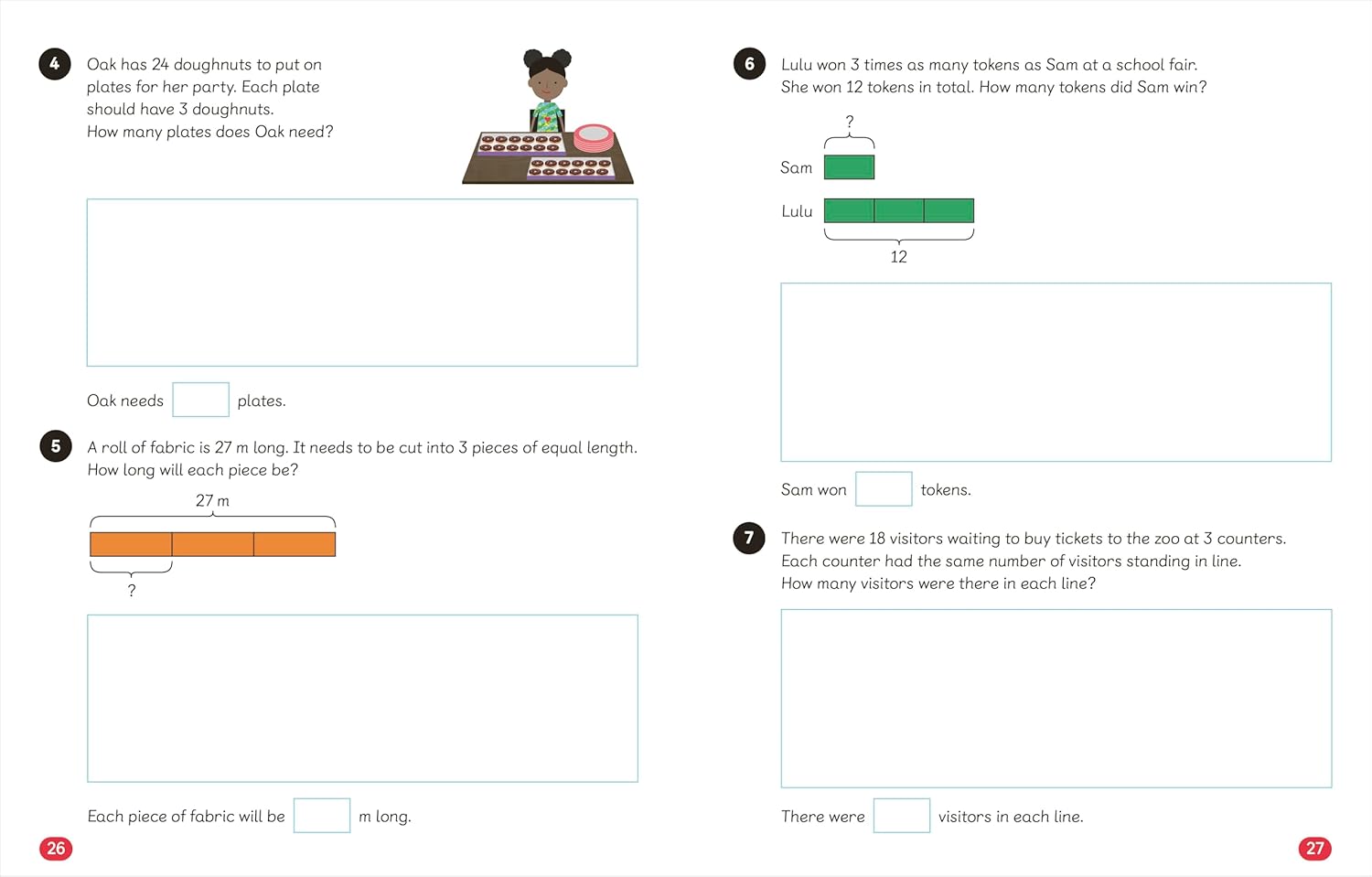Click the working area under the fabric bar
Screen dimensions: 1372x877
tap(362, 699)
